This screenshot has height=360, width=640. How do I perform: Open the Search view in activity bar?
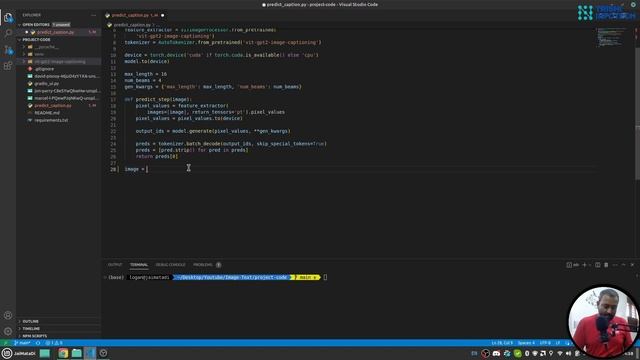point(8,33)
